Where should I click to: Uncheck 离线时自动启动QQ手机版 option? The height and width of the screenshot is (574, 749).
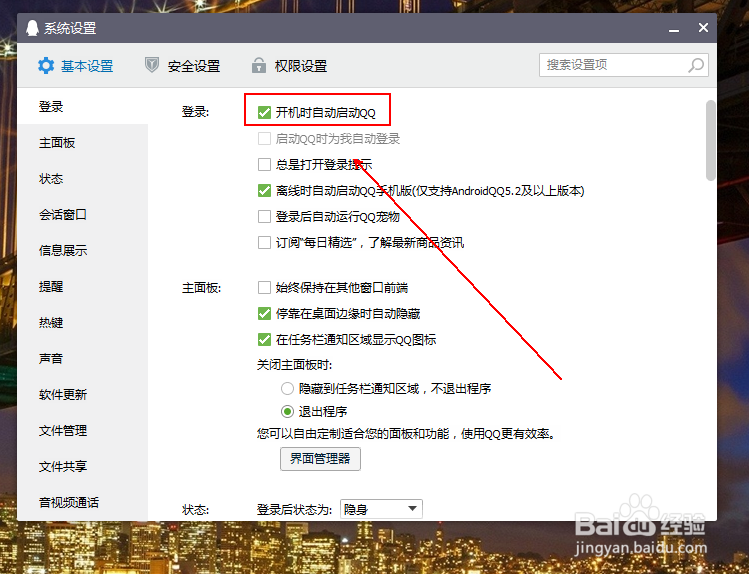point(264,191)
